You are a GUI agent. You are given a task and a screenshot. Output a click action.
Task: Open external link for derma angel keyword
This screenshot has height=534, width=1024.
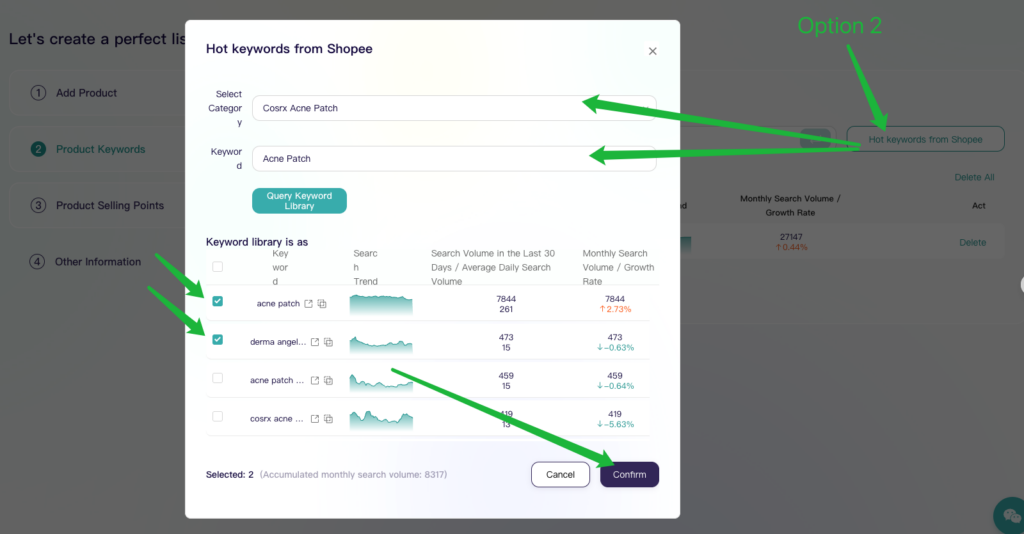point(315,342)
